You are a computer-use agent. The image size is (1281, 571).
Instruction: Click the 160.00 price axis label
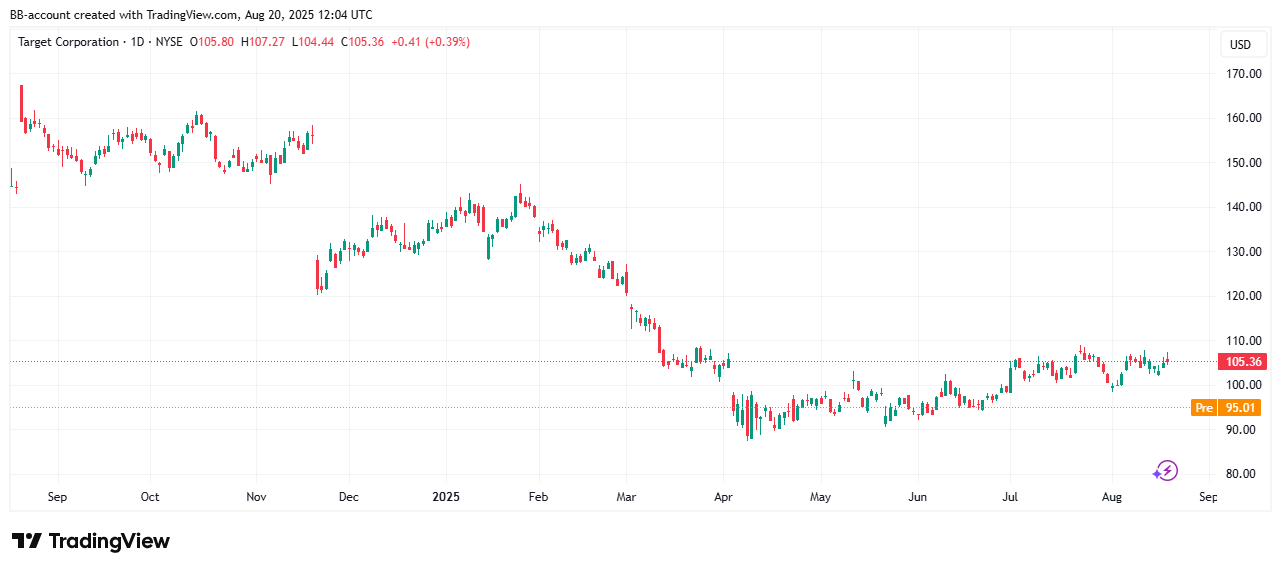click(x=1243, y=118)
